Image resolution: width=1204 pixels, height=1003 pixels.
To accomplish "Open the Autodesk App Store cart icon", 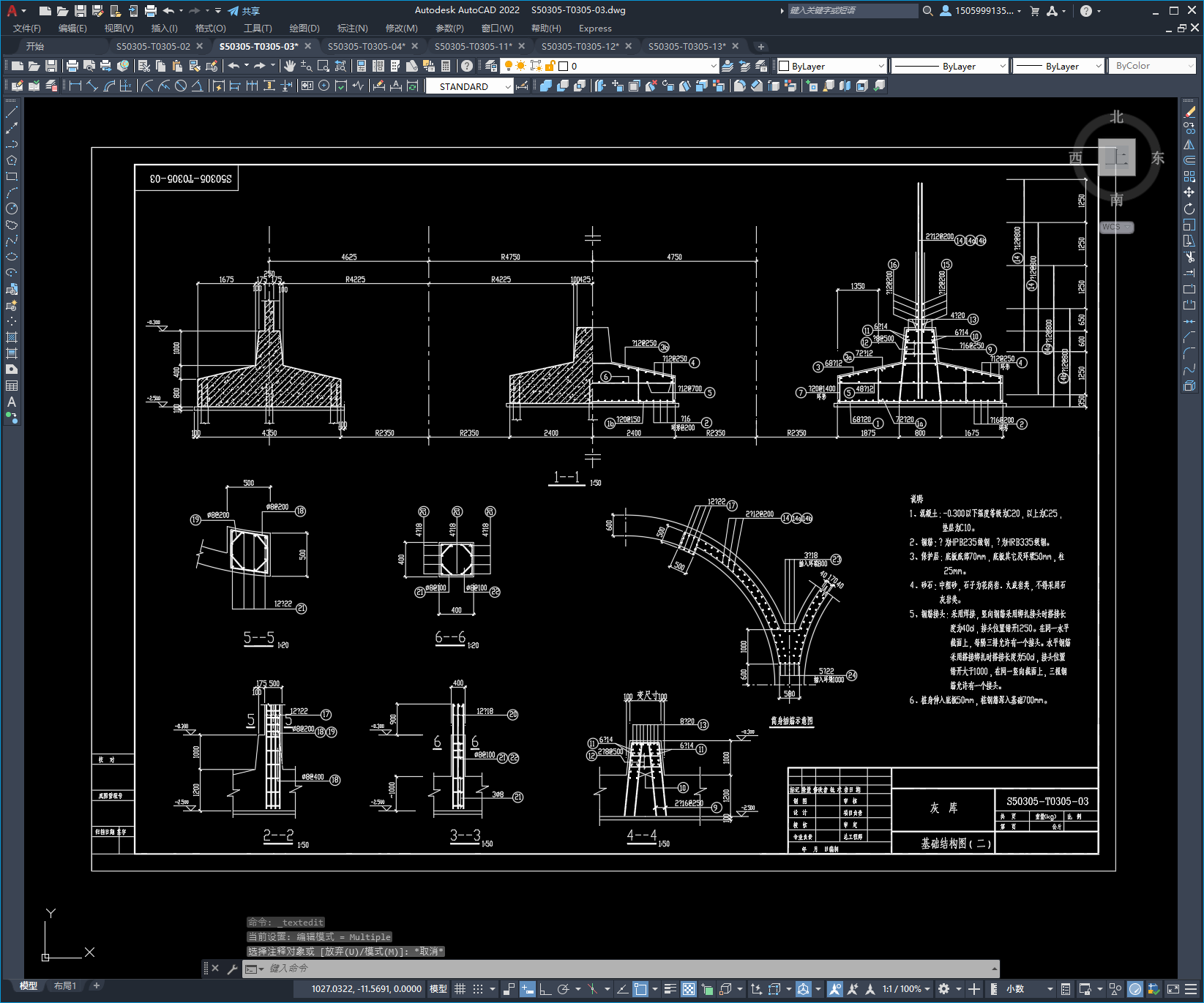I will [x=1034, y=11].
